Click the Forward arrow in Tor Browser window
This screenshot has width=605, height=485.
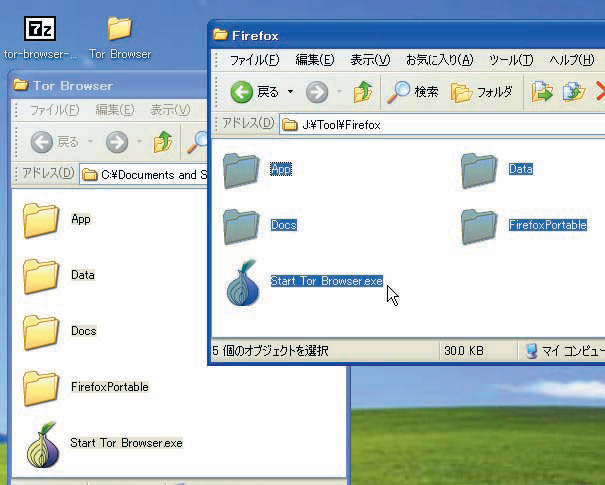(x=117, y=142)
